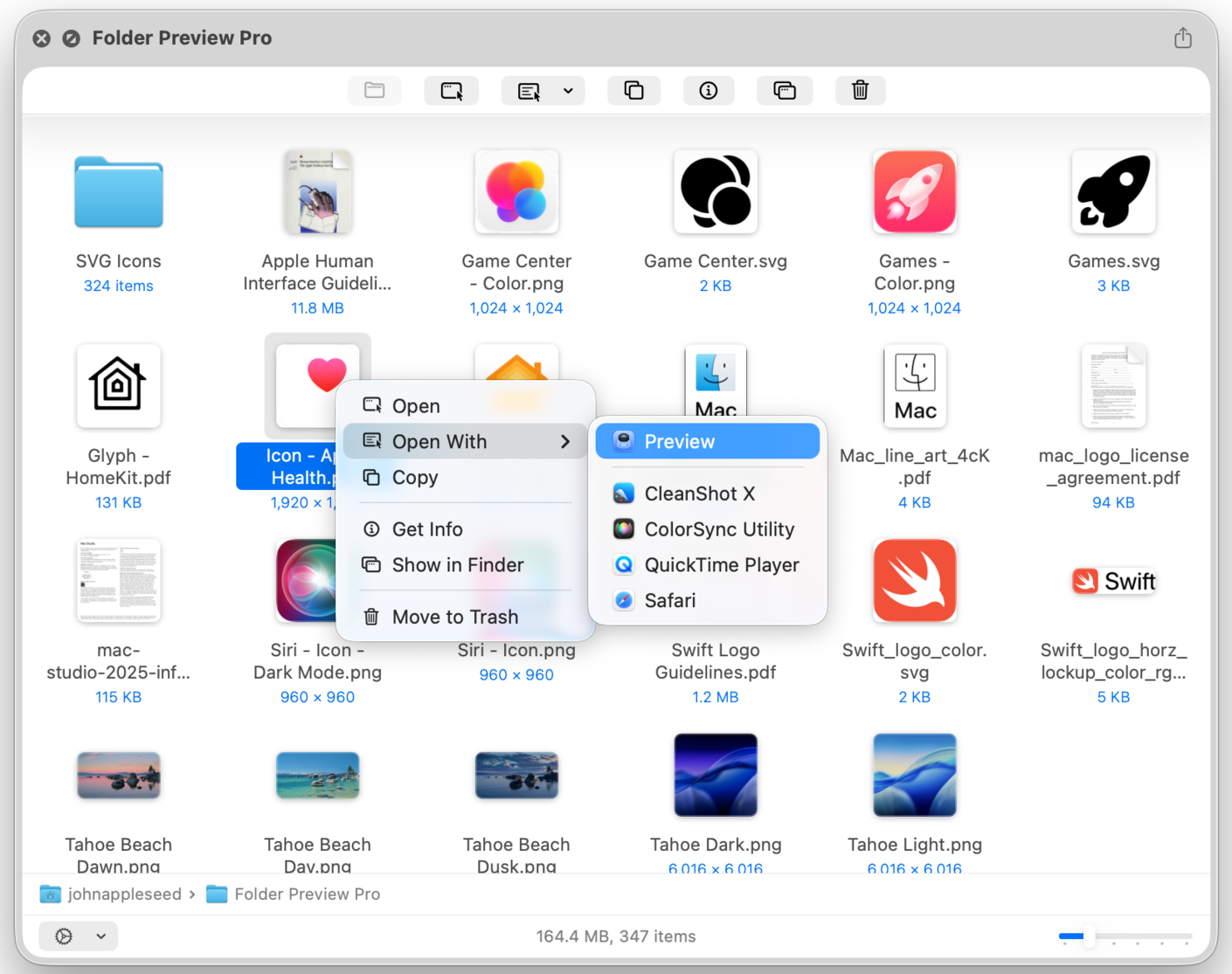Click the "131 KB" size under Glyph - HomeKit.pdf
Screen dimensions: 1232x974
[119, 502]
